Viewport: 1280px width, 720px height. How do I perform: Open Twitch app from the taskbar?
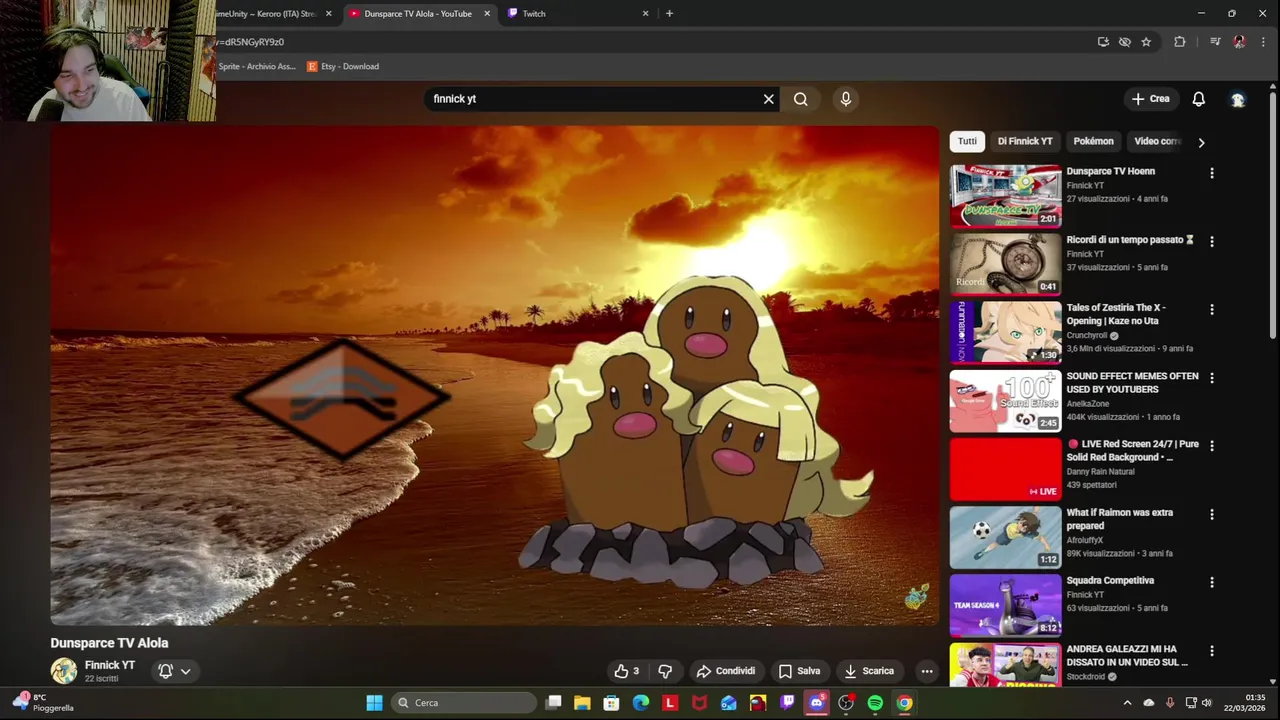point(787,703)
